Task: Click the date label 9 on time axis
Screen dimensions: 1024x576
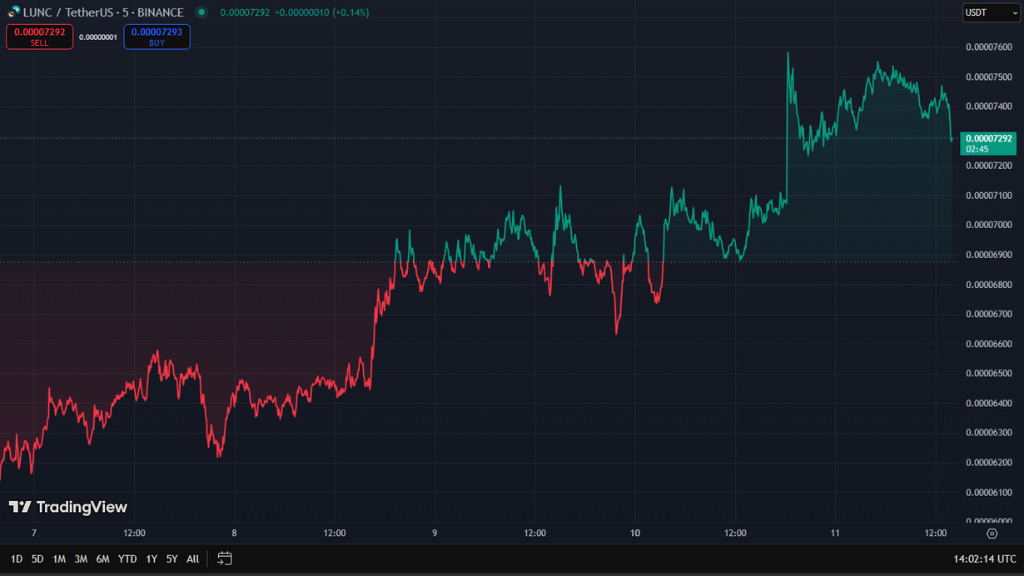Action: coord(434,533)
